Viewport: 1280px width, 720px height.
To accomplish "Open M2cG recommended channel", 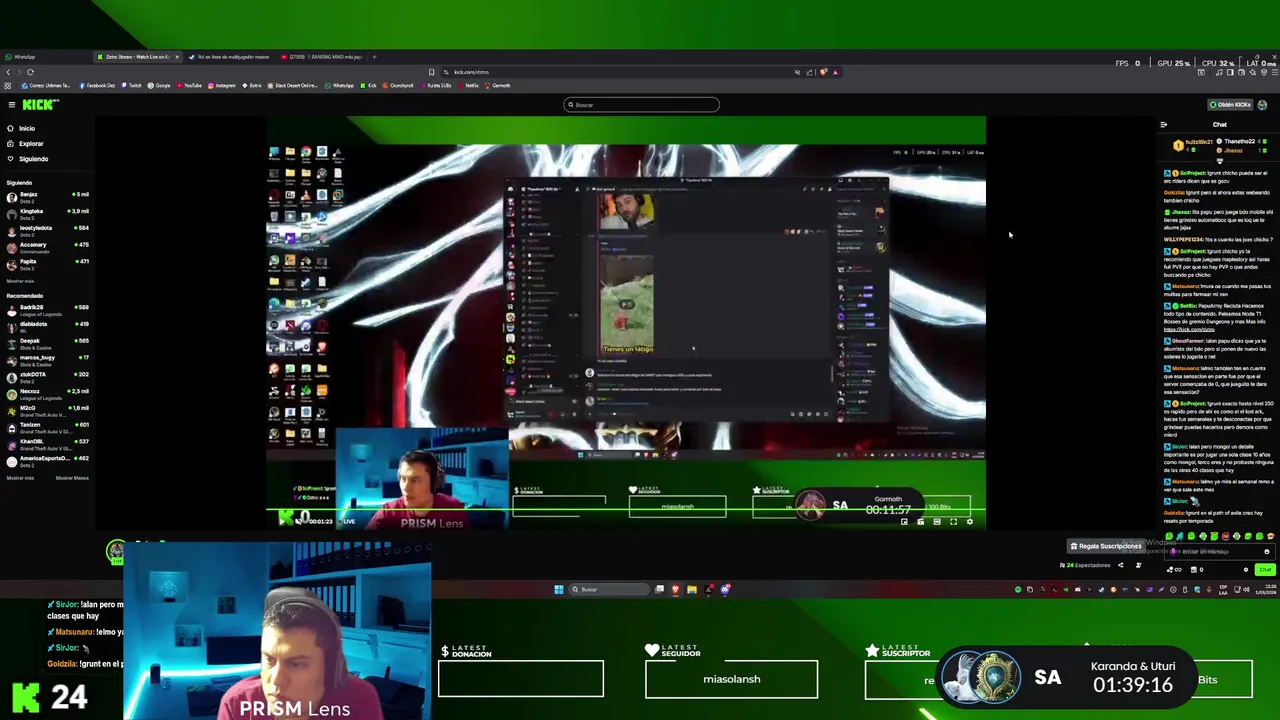I will click(46, 410).
